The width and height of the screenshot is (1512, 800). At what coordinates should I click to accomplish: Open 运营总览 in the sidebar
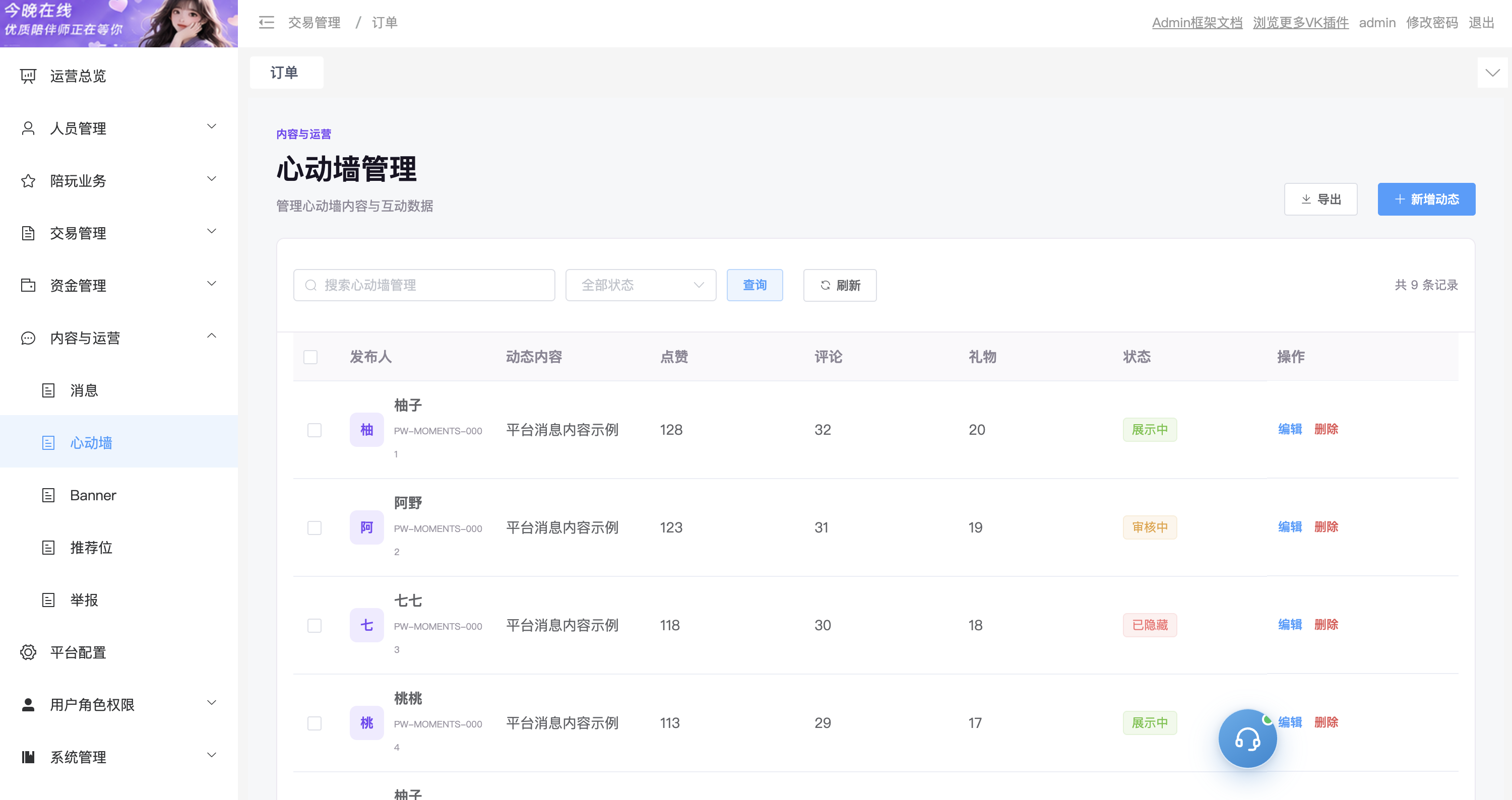pyautogui.click(x=118, y=76)
